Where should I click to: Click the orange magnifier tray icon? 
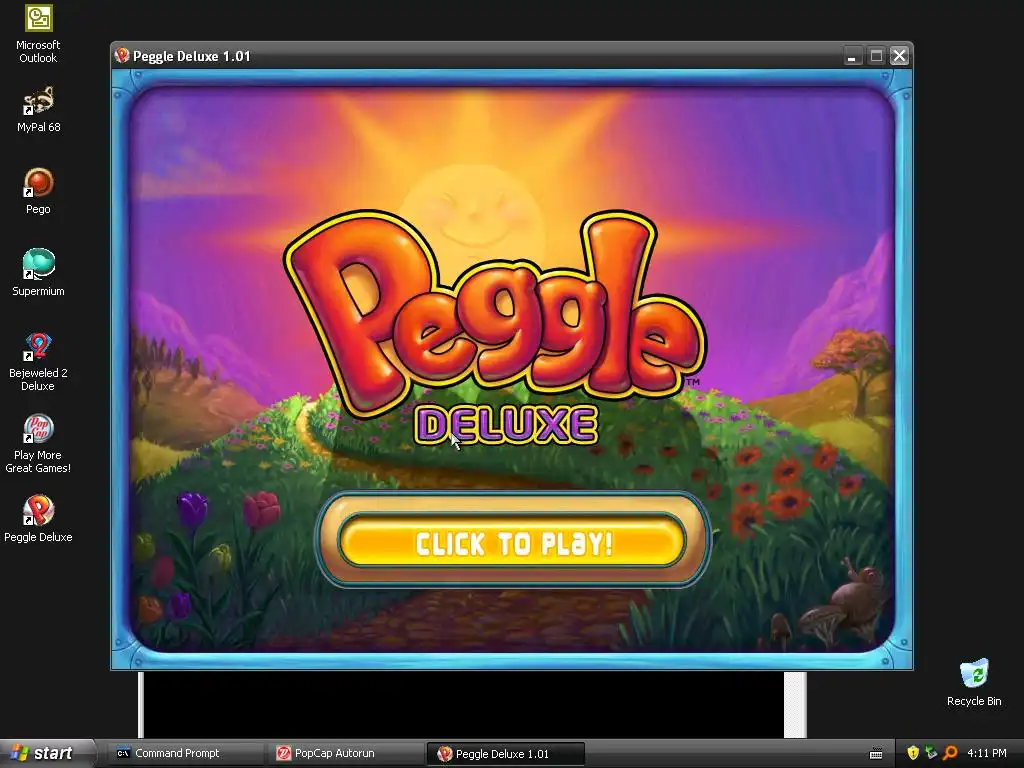pyautogui.click(x=950, y=753)
